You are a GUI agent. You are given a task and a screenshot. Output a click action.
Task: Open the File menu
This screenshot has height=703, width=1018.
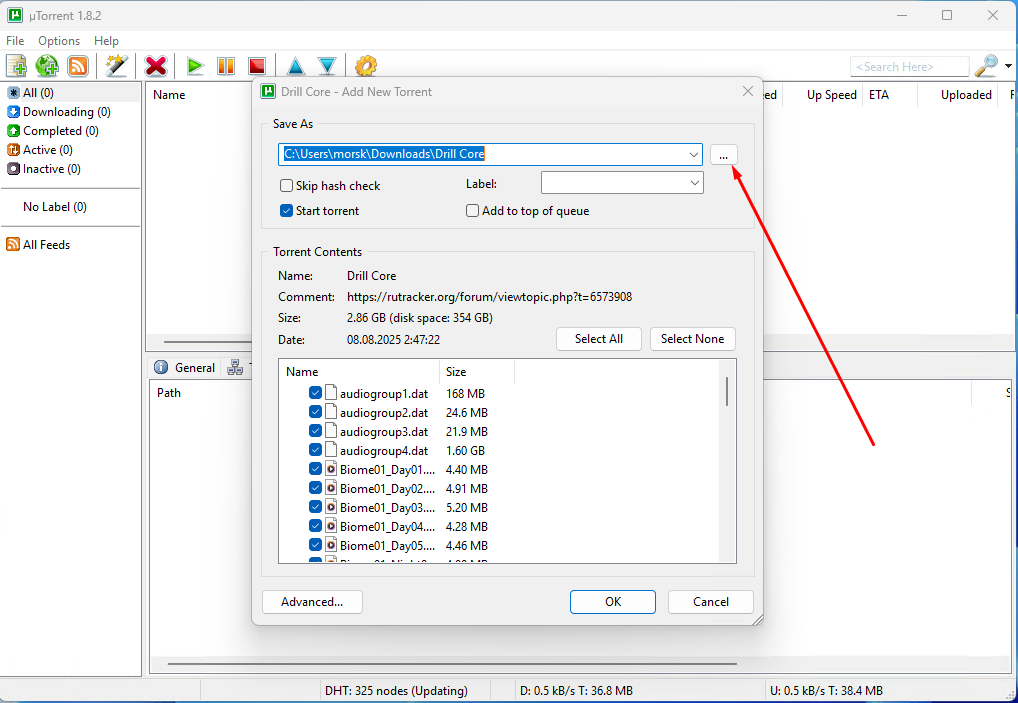(15, 40)
